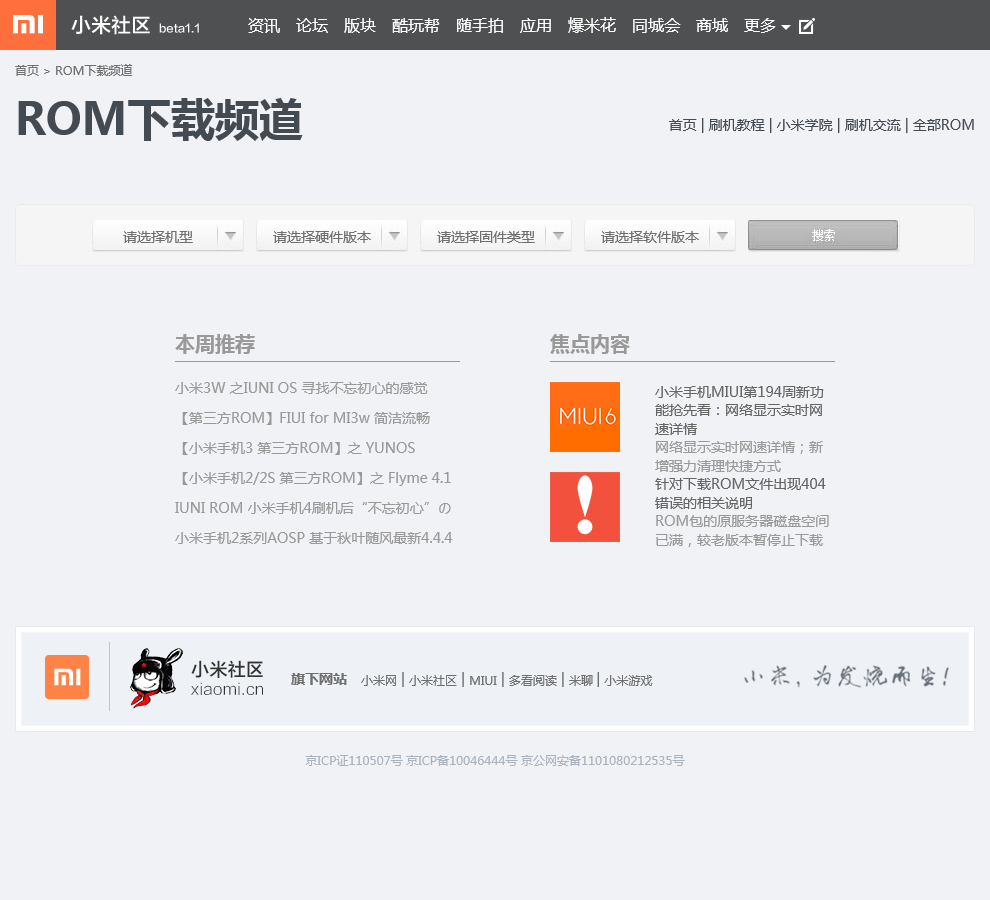This screenshot has height=900, width=990.
Task: Open the 小米学院 link
Action: pos(804,125)
